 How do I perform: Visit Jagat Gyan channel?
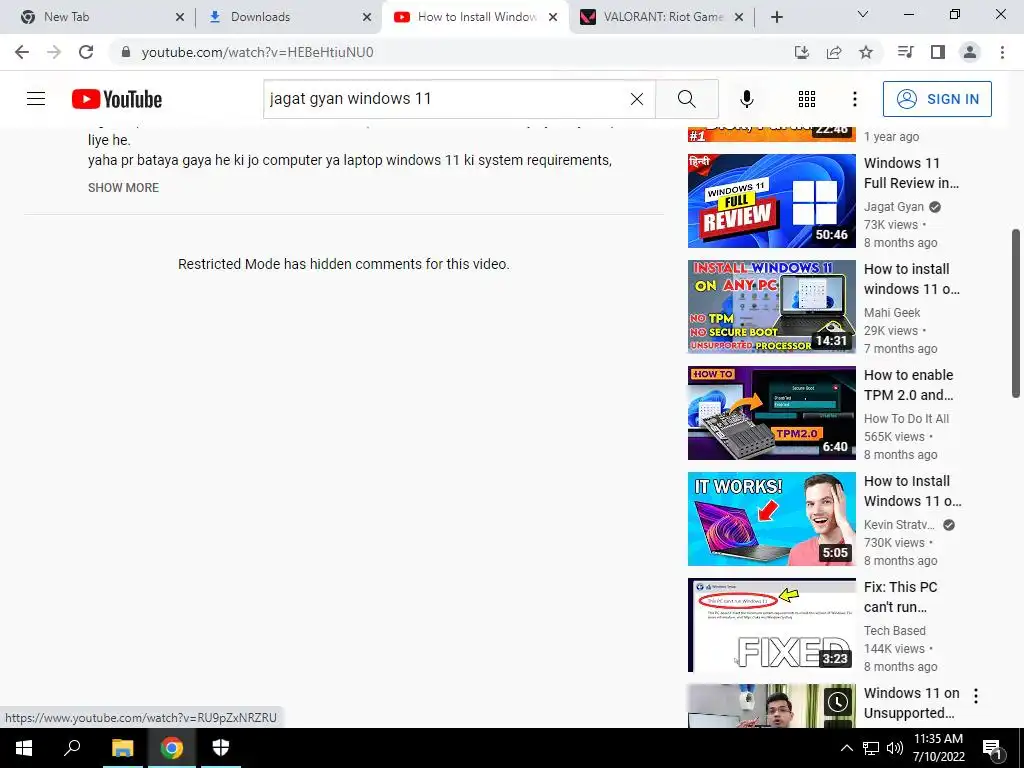pyautogui.click(x=893, y=207)
